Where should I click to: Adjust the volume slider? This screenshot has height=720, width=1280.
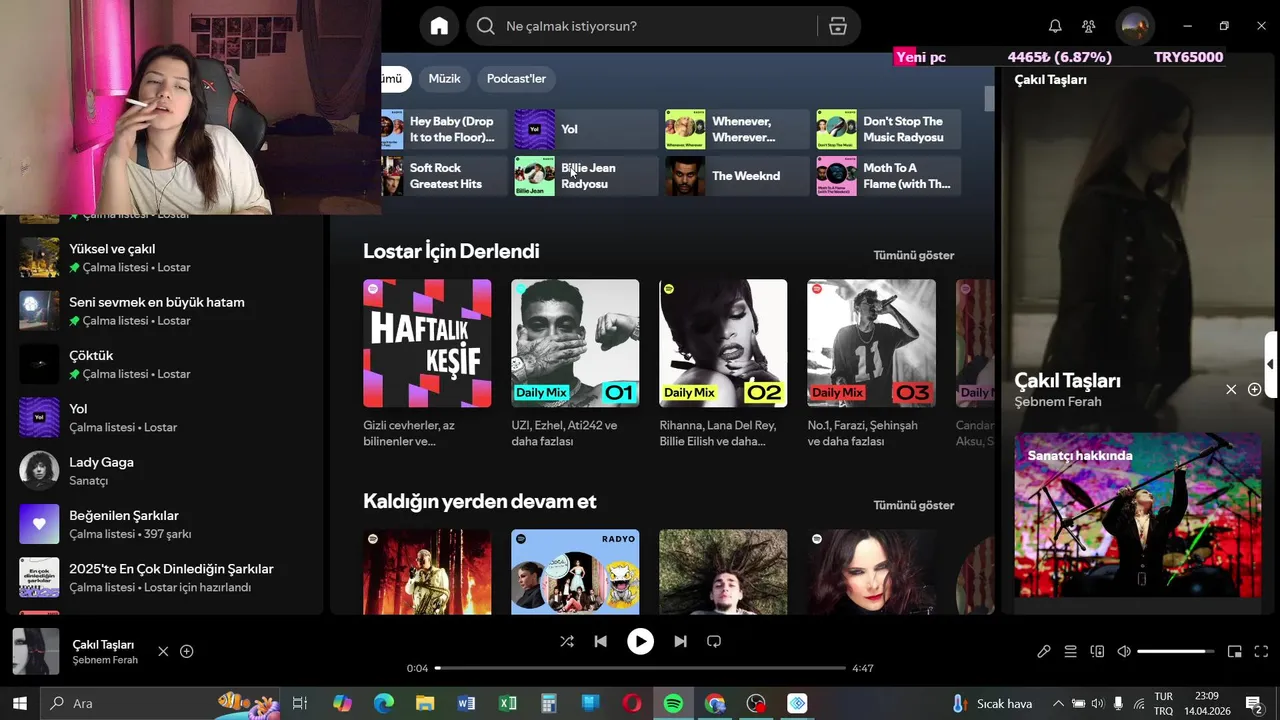1176,651
